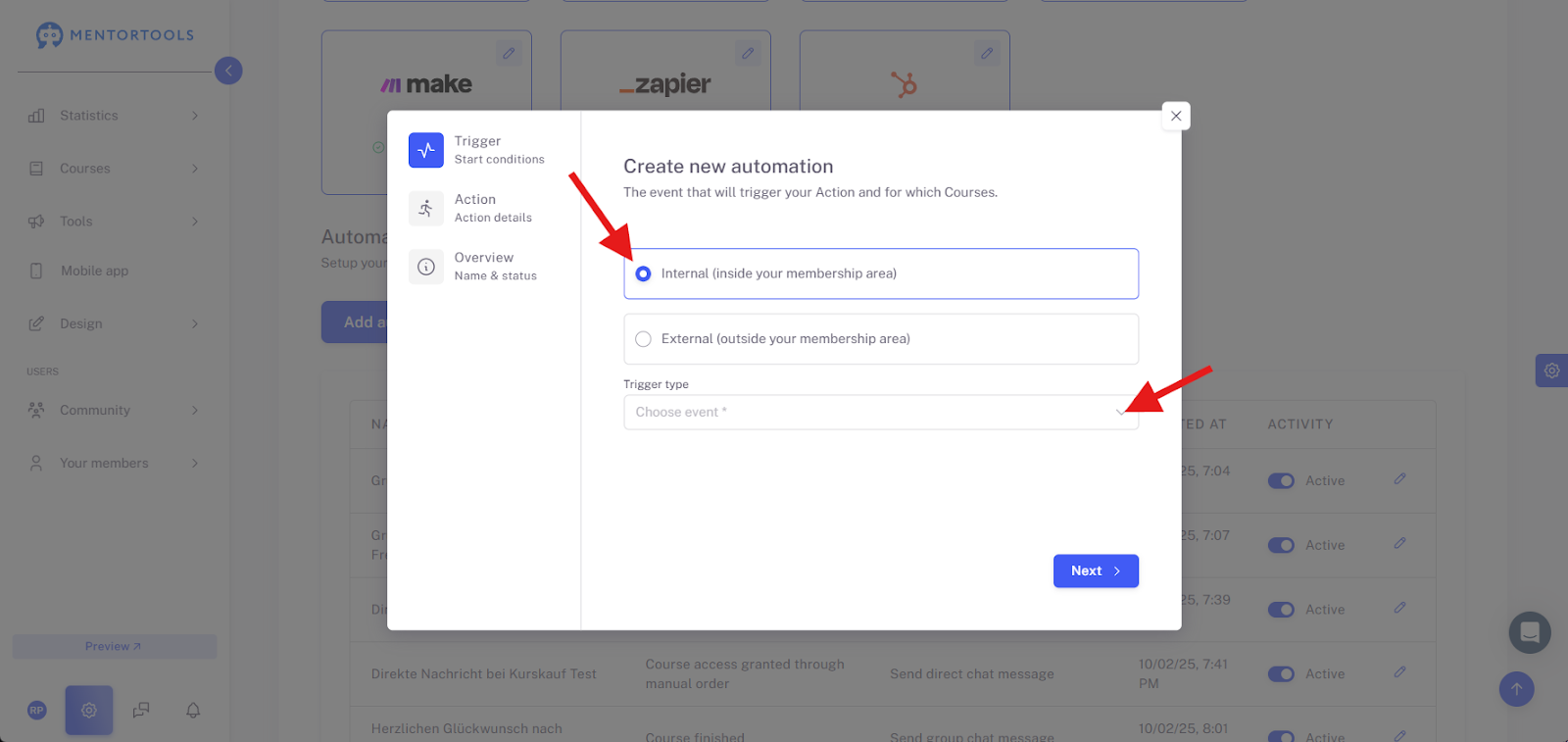Open the settings gear at bottom left
Image resolution: width=1568 pixels, height=742 pixels.
(x=89, y=710)
